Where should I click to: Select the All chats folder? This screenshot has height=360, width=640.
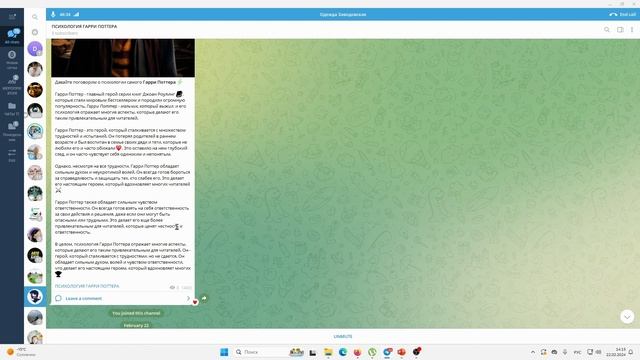[12, 36]
